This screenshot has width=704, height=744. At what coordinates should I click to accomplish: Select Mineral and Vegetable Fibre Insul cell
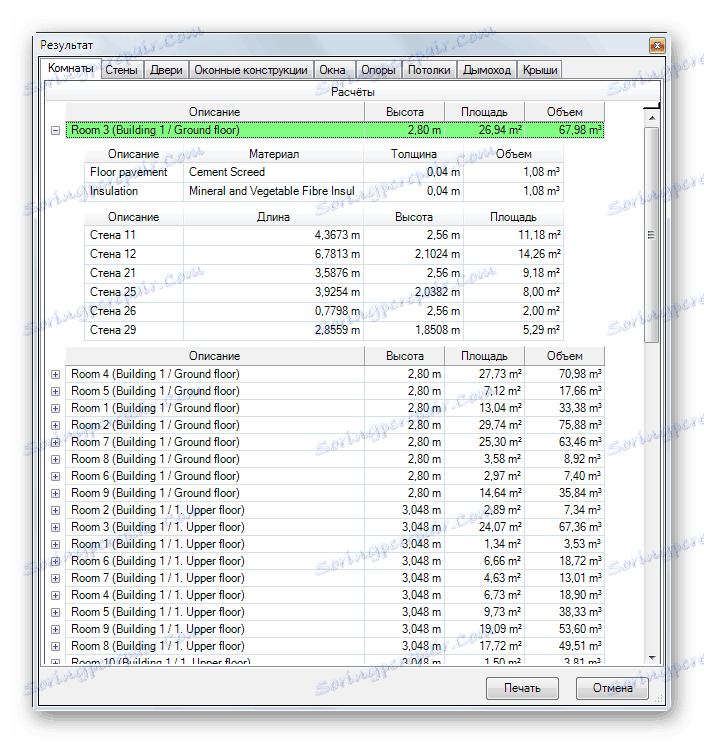point(274,191)
